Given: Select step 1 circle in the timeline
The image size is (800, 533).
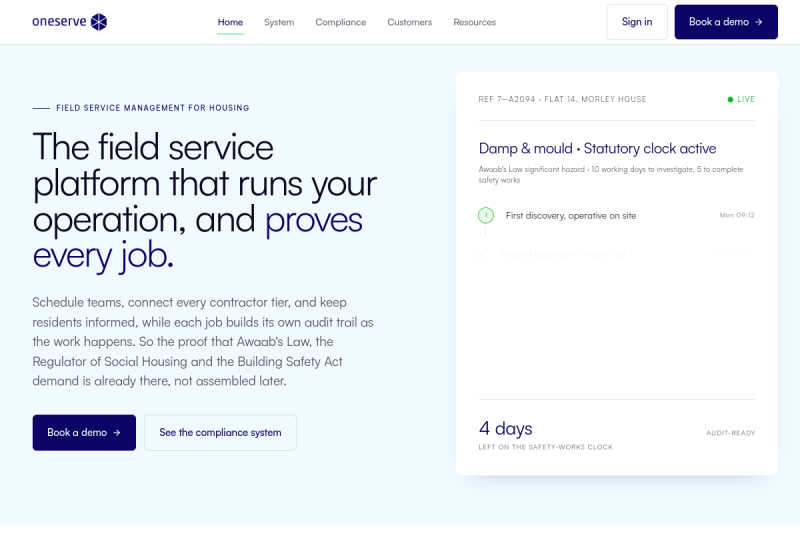Looking at the screenshot, I should [x=486, y=215].
